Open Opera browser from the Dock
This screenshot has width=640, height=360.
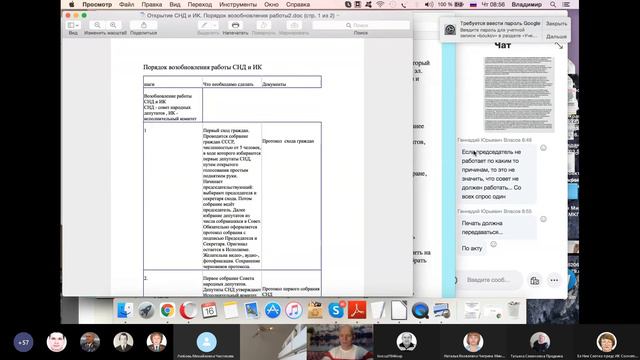188,311
